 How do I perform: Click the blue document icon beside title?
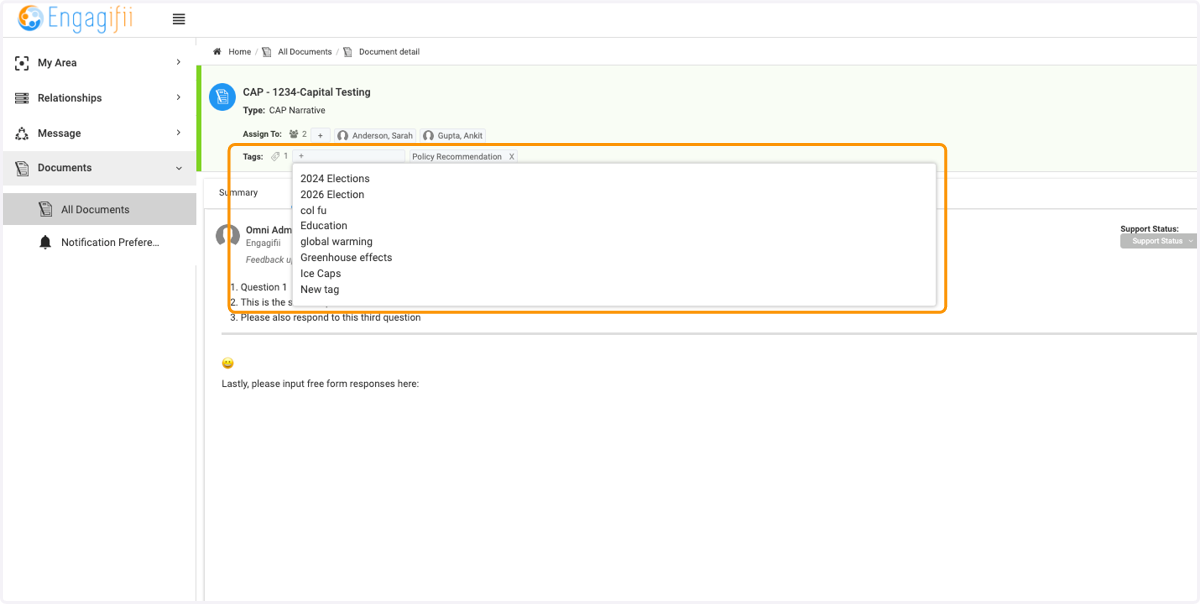click(221, 97)
